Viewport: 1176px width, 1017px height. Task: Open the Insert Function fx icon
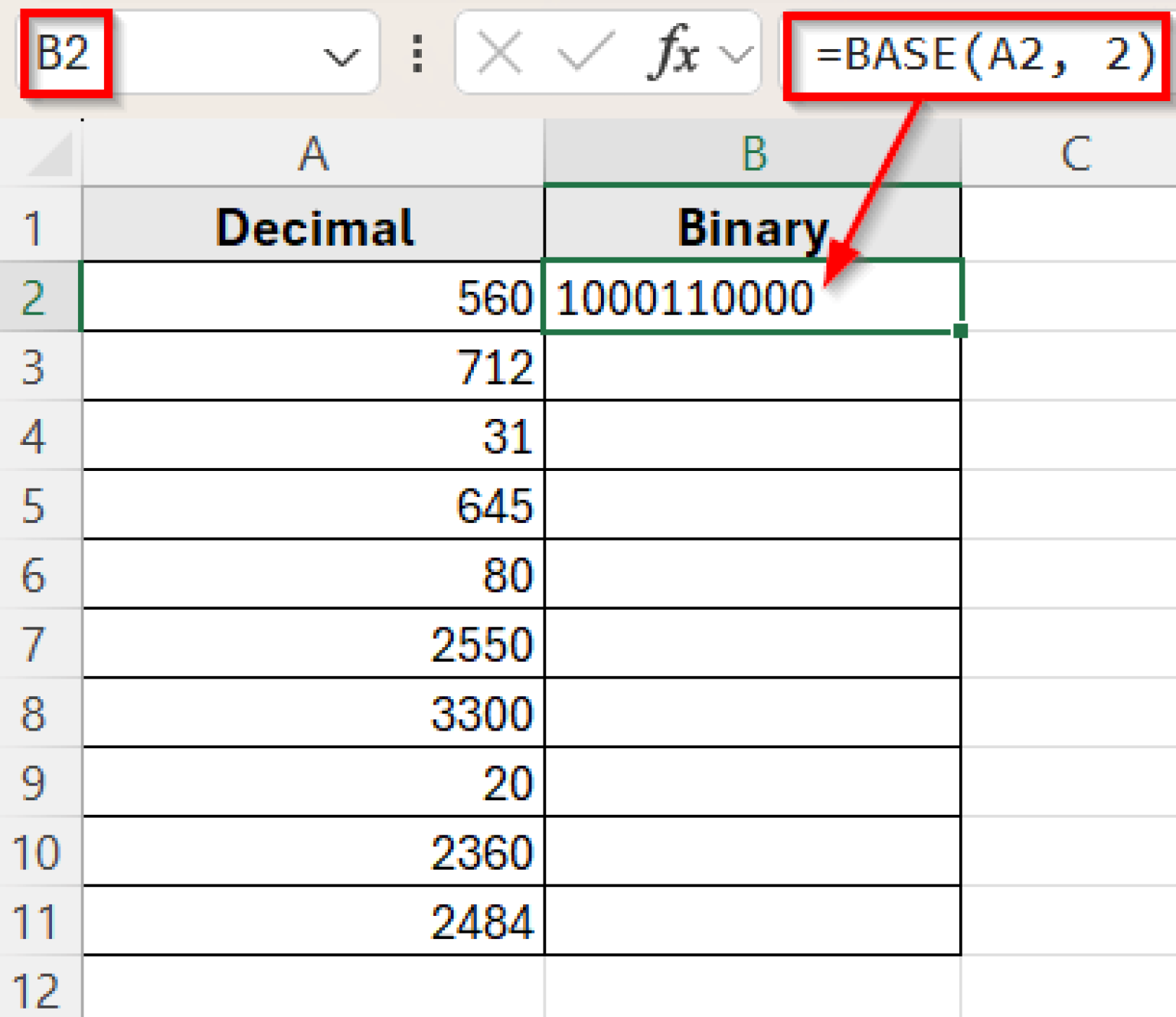(x=674, y=54)
